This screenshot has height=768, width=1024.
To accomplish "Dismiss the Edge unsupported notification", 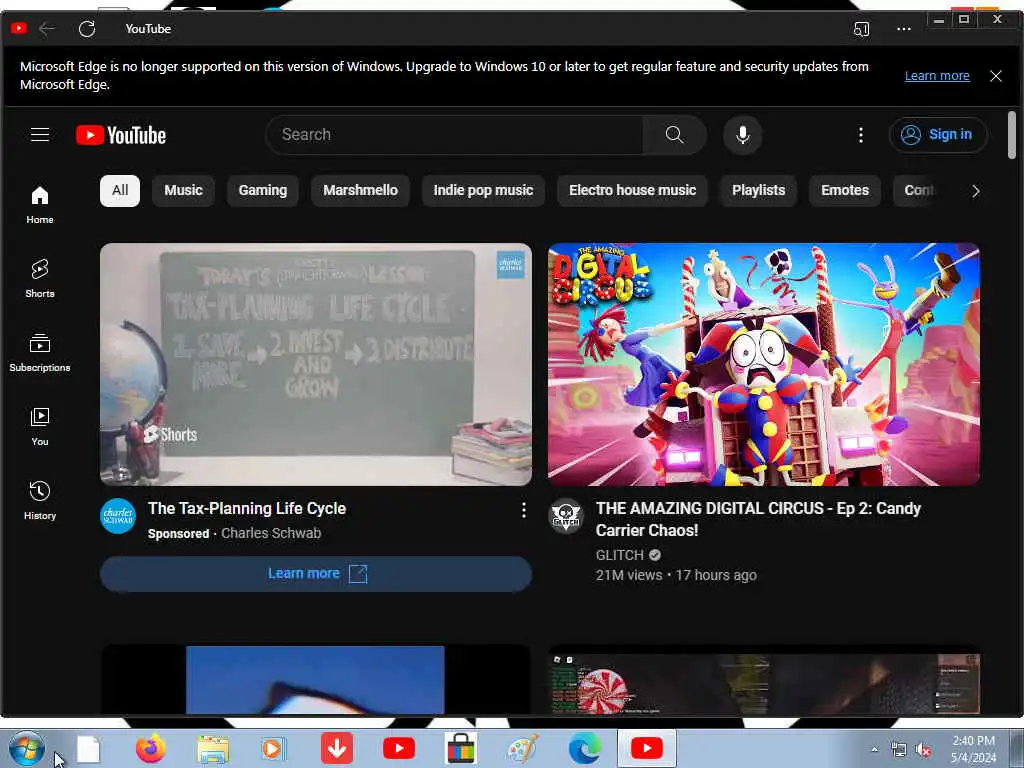I will tap(996, 76).
